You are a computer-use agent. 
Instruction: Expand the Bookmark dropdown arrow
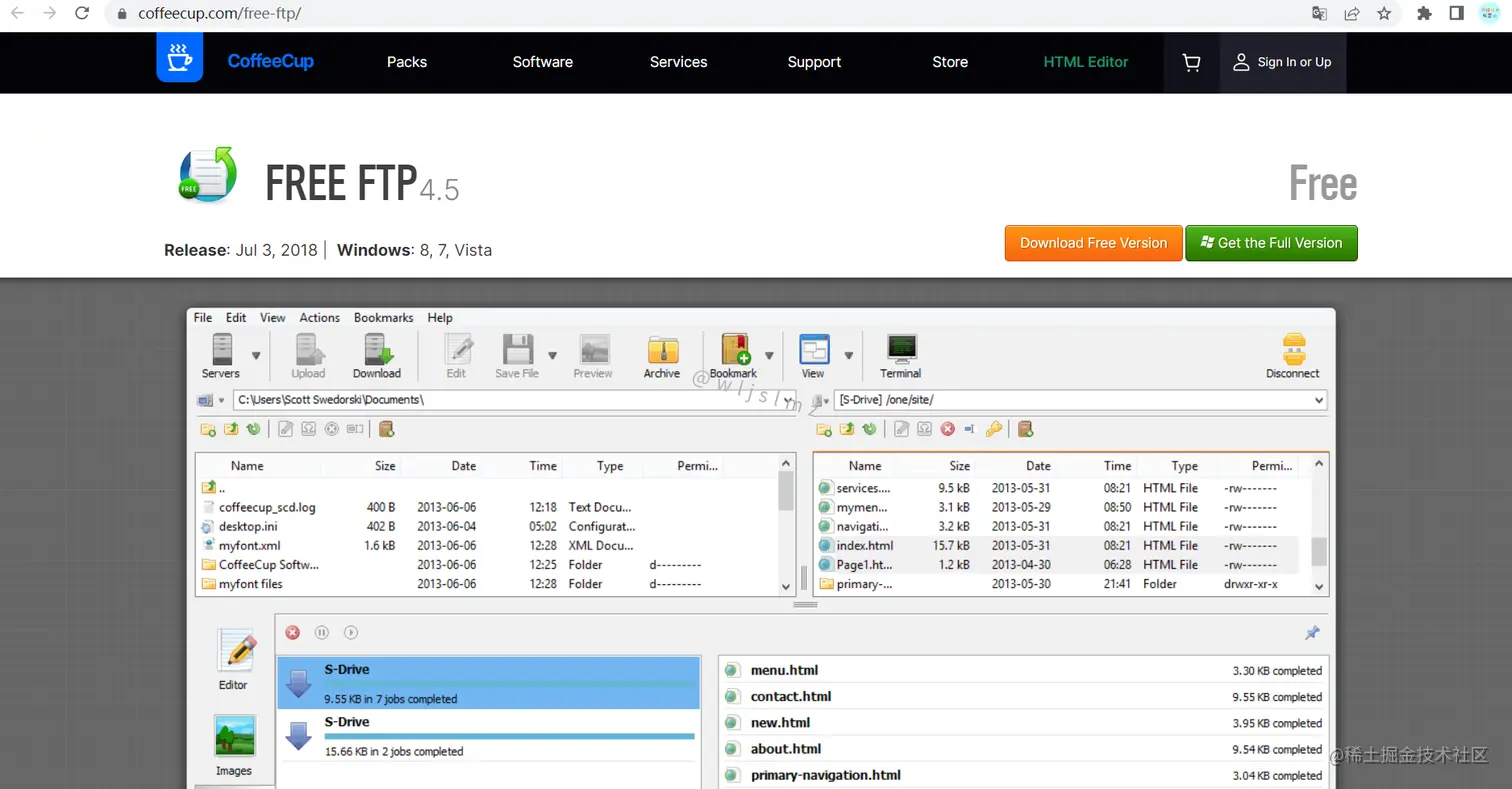[x=769, y=355]
